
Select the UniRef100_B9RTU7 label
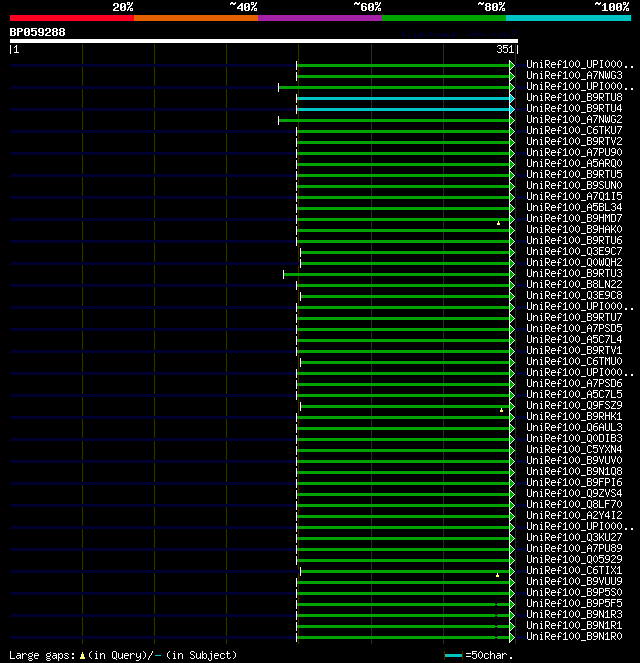[x=574, y=317]
